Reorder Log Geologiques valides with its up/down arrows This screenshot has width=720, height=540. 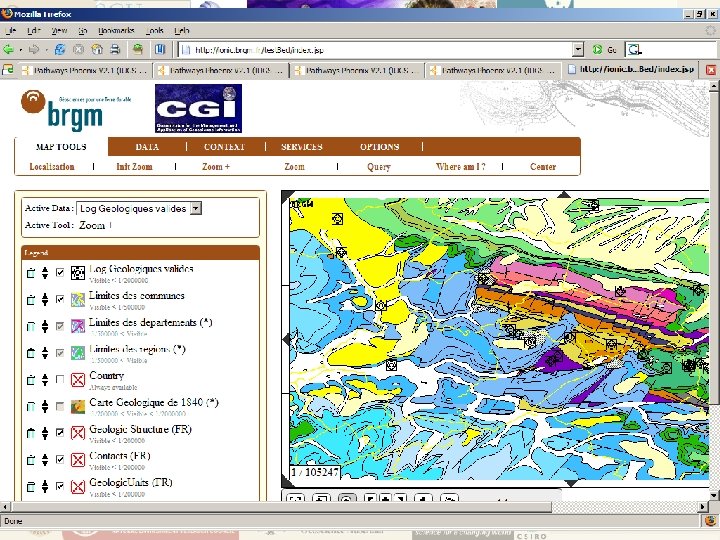pos(45,273)
